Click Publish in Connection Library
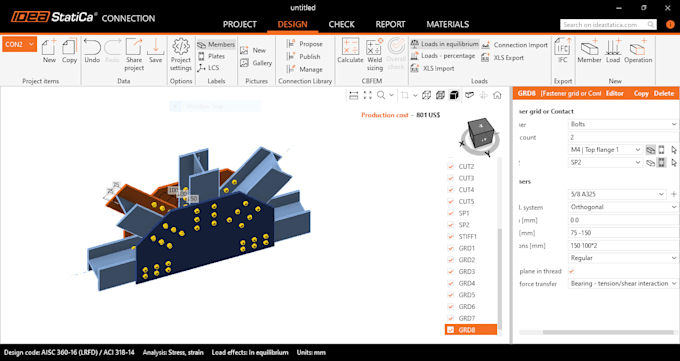This screenshot has width=680, height=361. pyautogui.click(x=304, y=56)
